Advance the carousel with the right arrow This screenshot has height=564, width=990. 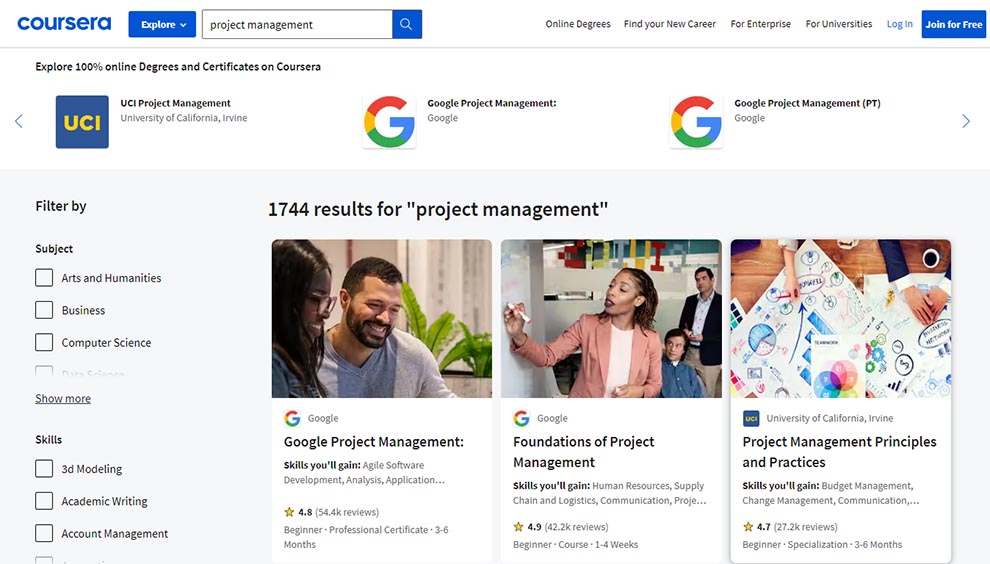965,121
